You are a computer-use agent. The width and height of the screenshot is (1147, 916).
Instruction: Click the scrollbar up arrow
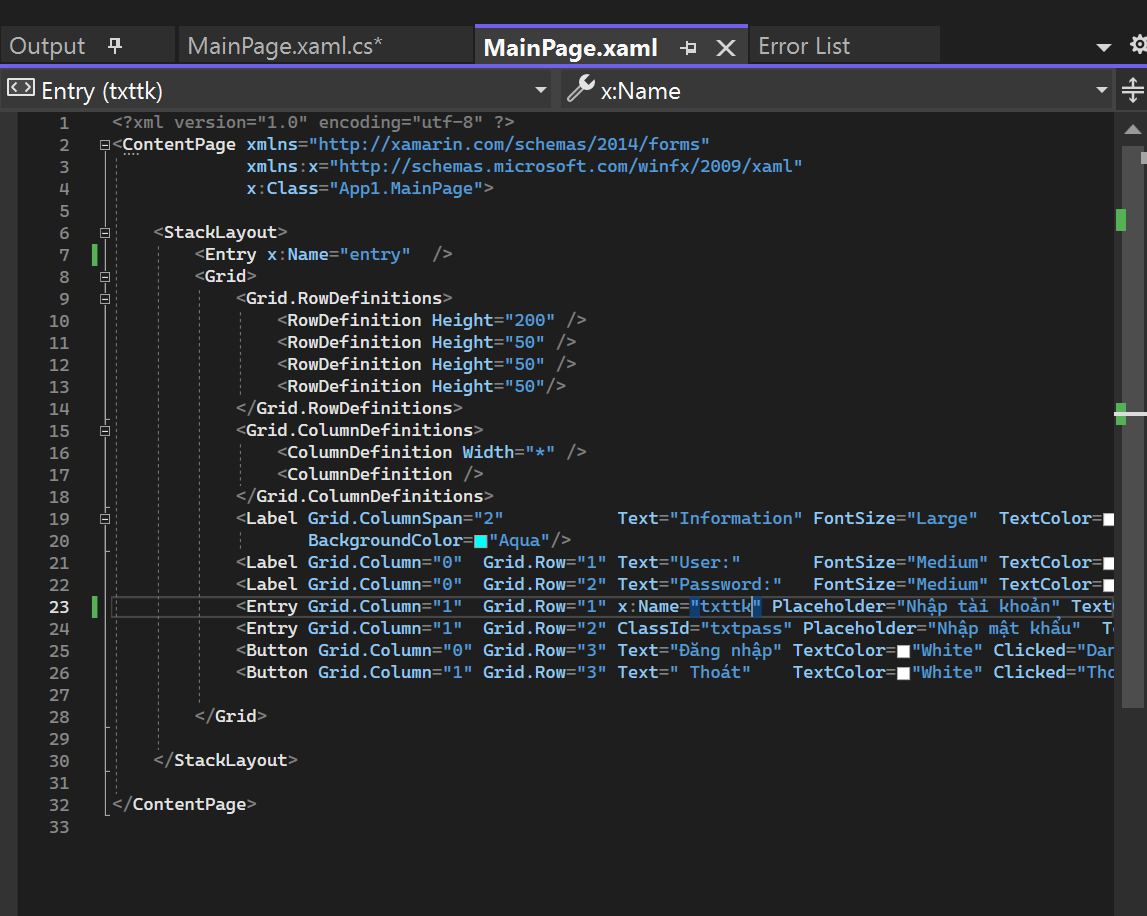[1133, 128]
